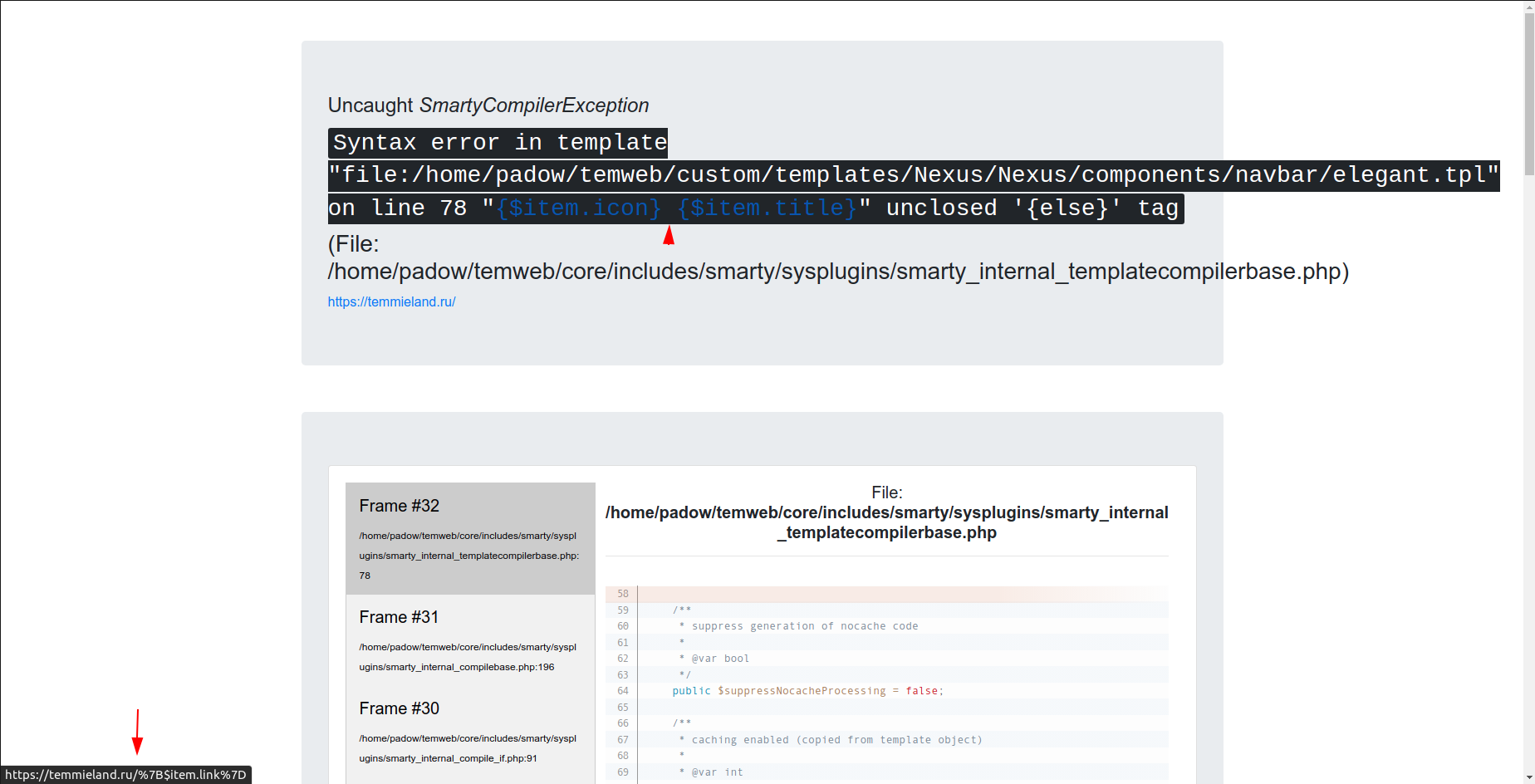The image size is (1535, 784).
Task: Select stack Frame #30
Action: tap(399, 708)
